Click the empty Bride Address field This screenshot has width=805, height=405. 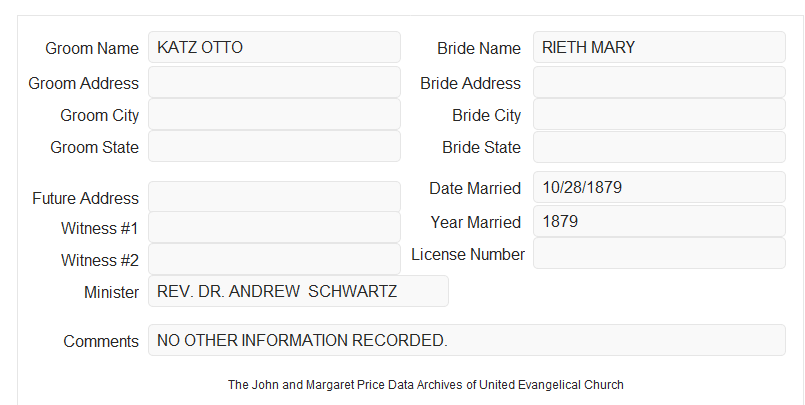click(x=659, y=82)
